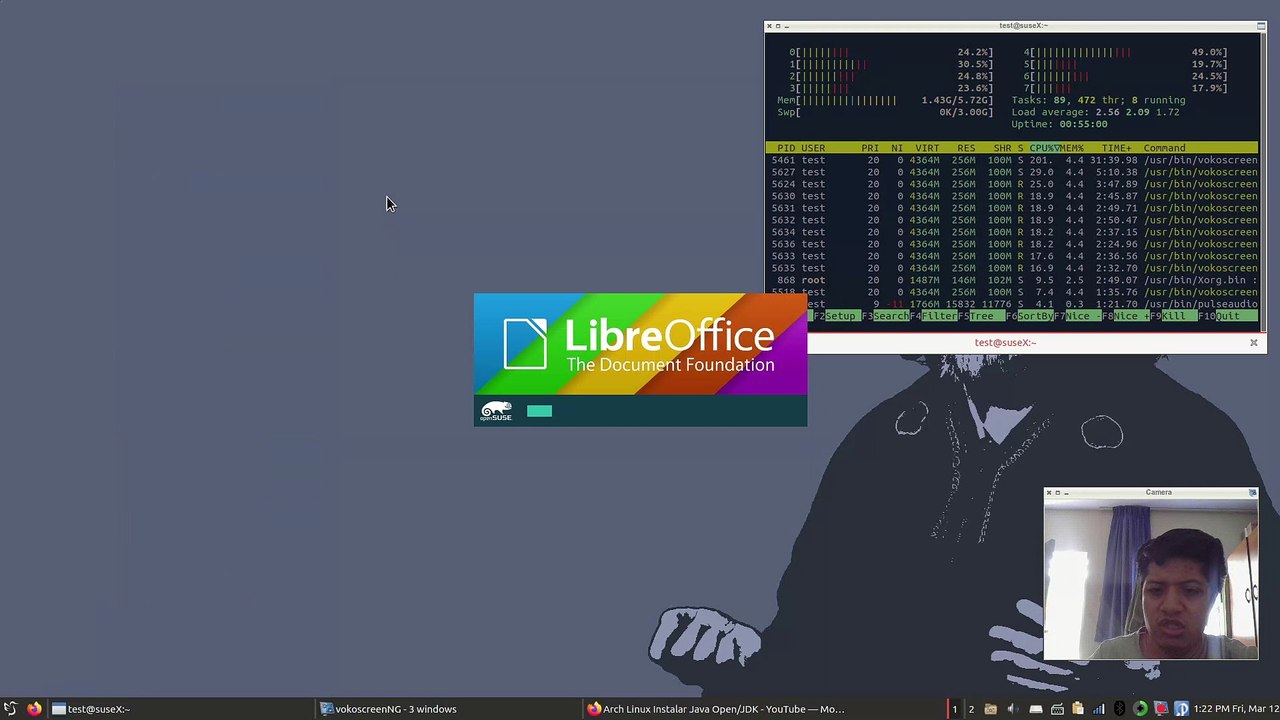Select htop process row PID 5627
Viewport: 1280px width, 720px height.
1012,172
